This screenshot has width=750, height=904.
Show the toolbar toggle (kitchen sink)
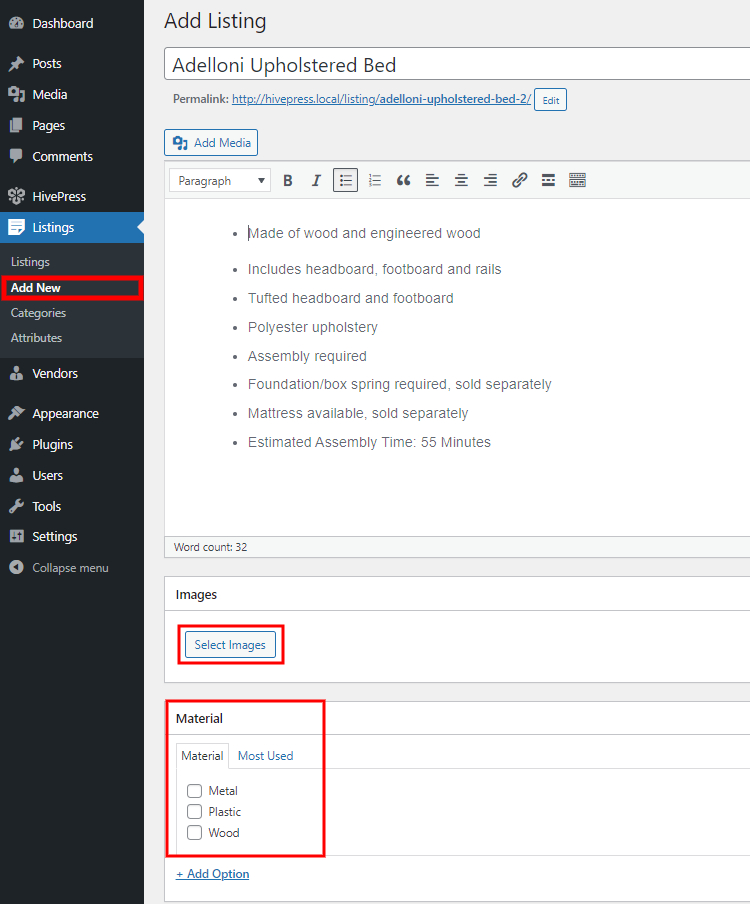tap(577, 181)
